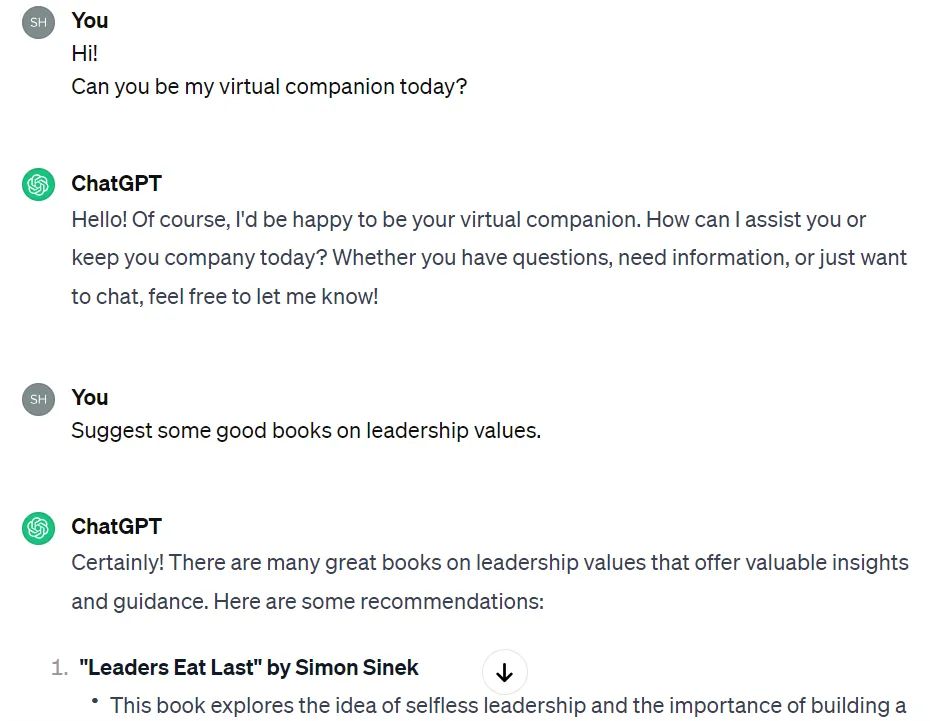This screenshot has width=930, height=721.
Task: Click the "Leaders Eat Last" by Simon Sinek title
Action: [249, 668]
